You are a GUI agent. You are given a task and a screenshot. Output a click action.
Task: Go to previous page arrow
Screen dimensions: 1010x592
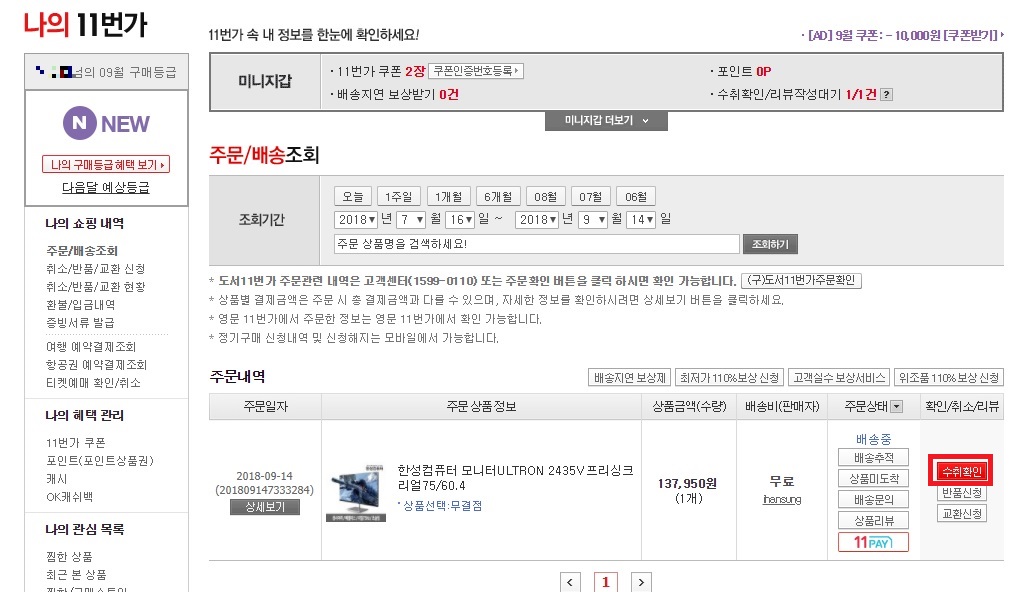tap(570, 582)
